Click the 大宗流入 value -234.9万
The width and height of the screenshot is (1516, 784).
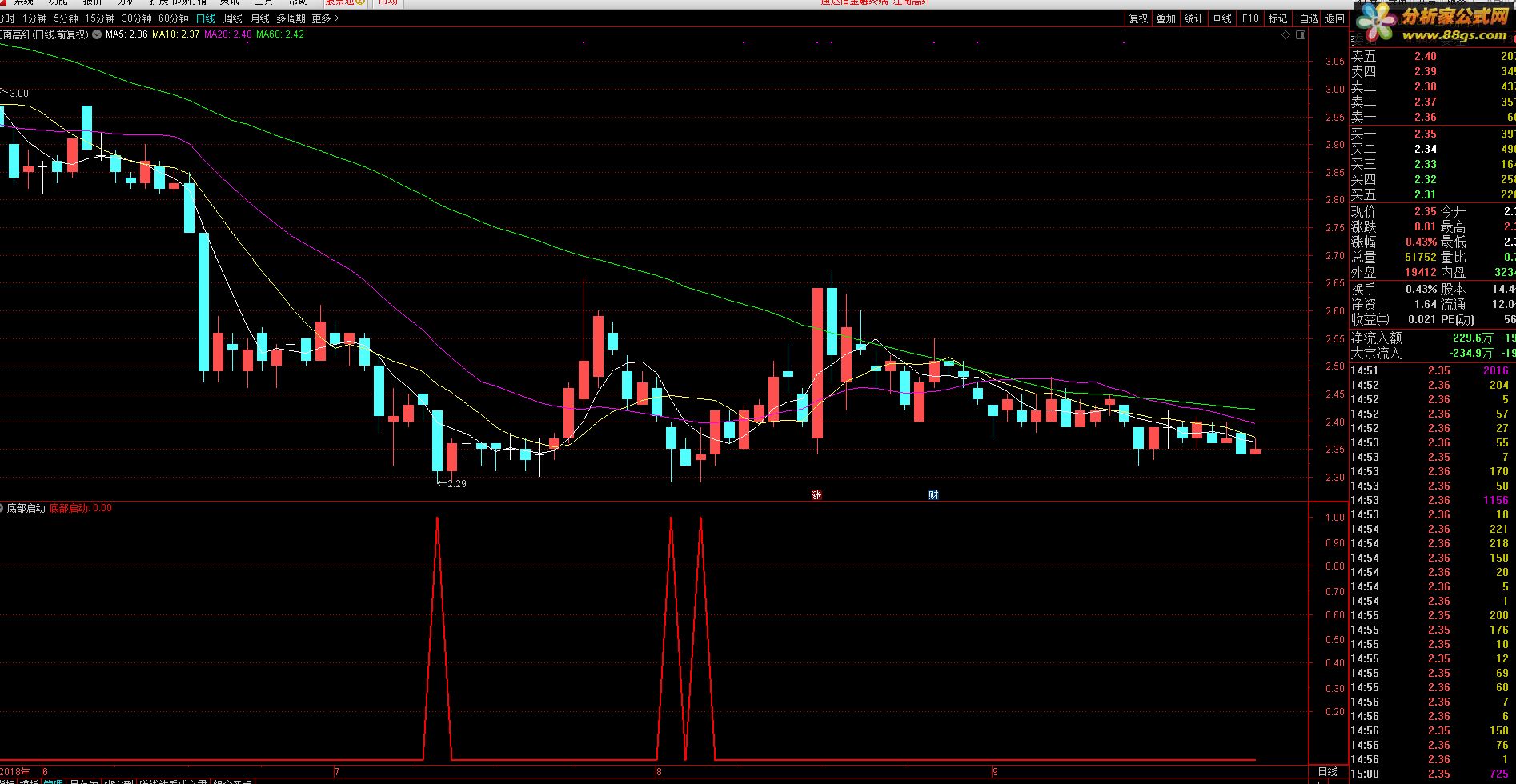point(1470,353)
